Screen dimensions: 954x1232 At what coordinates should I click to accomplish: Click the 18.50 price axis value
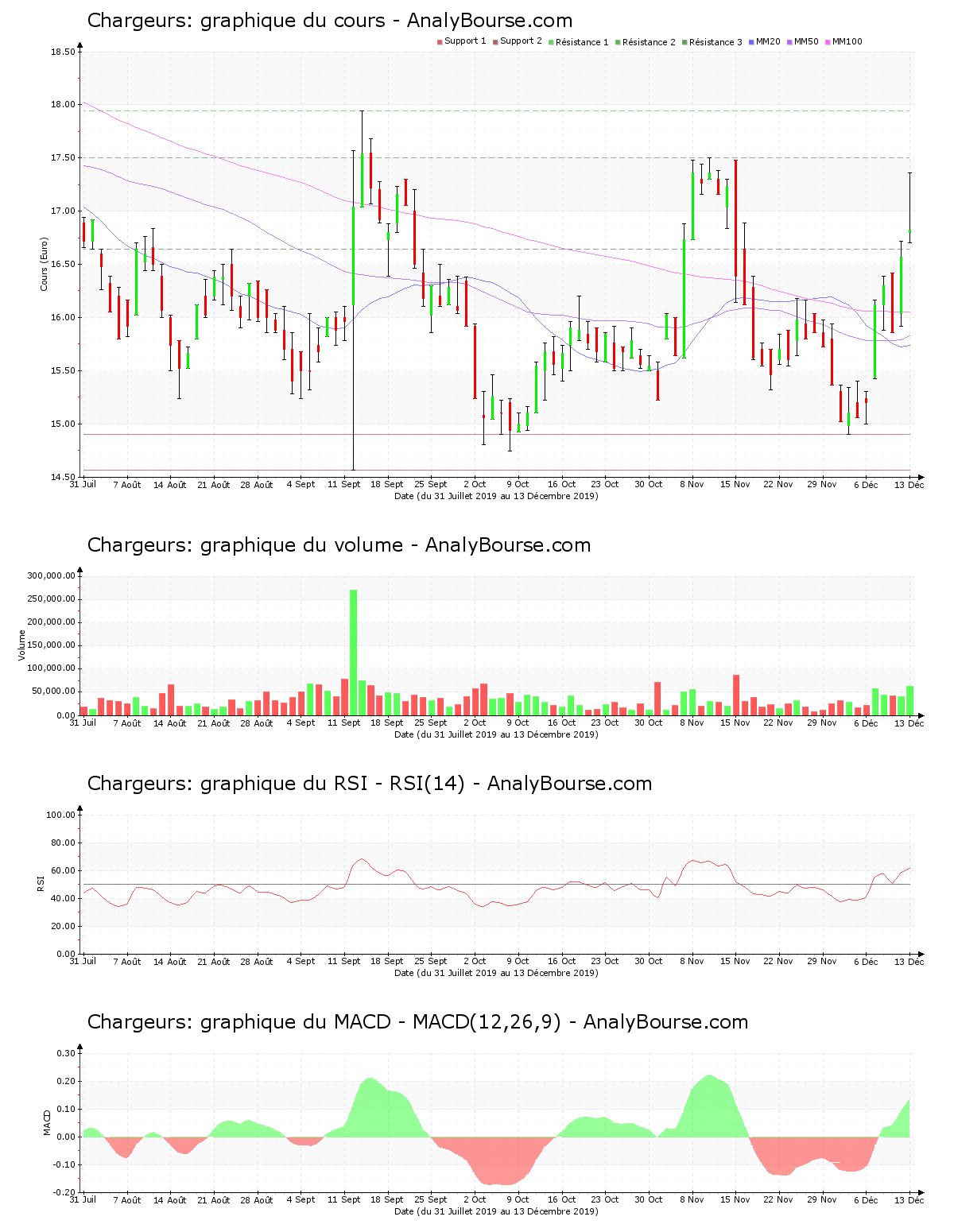[x=63, y=52]
